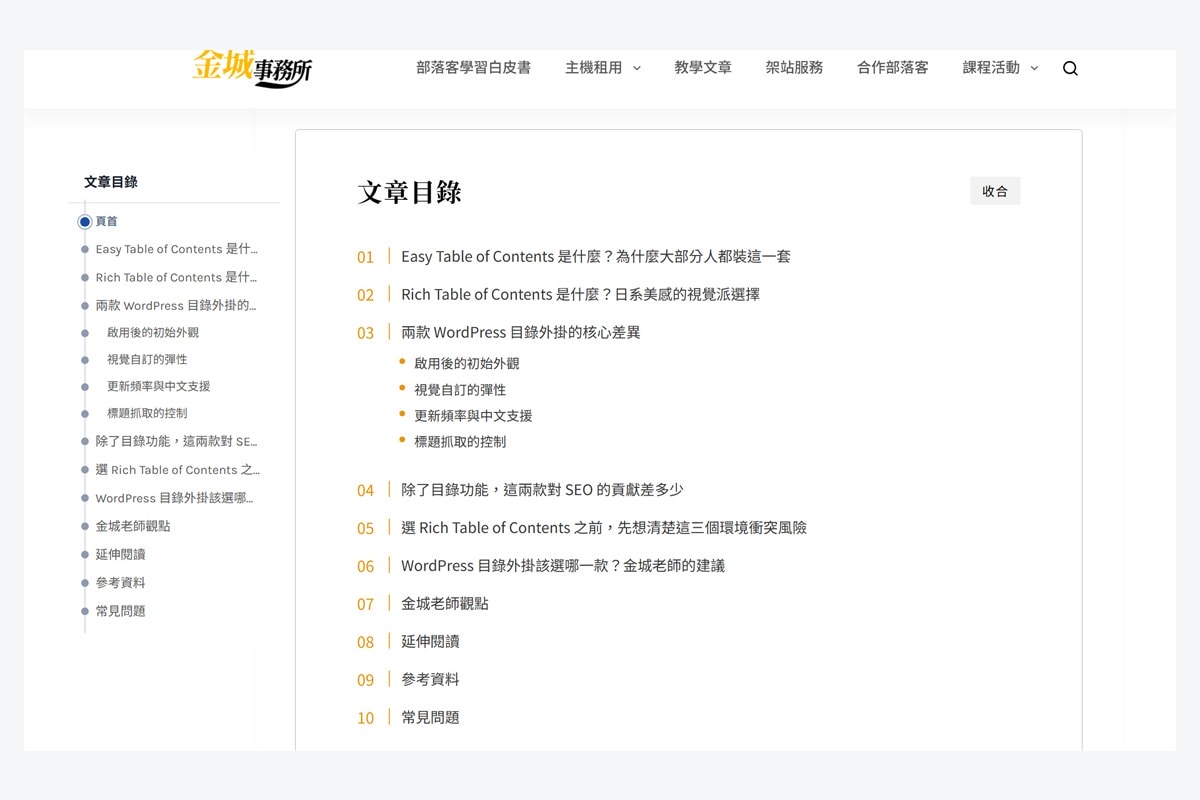Screen dimensions: 1200x800
Task: Open entry 02 Rich Table of Contents 是什麼
Action: [580, 294]
